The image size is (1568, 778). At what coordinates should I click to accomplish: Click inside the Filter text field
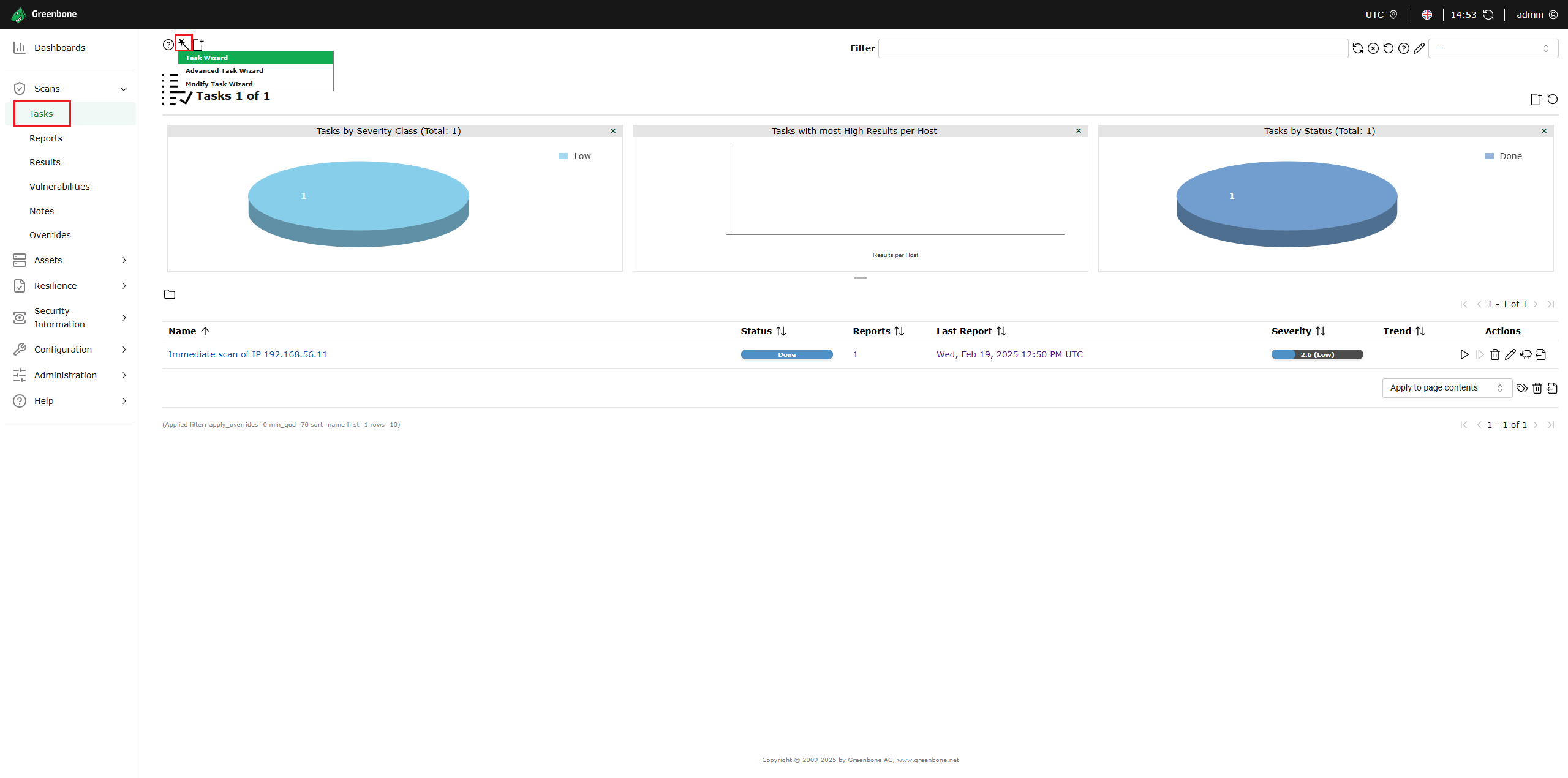(x=1112, y=48)
